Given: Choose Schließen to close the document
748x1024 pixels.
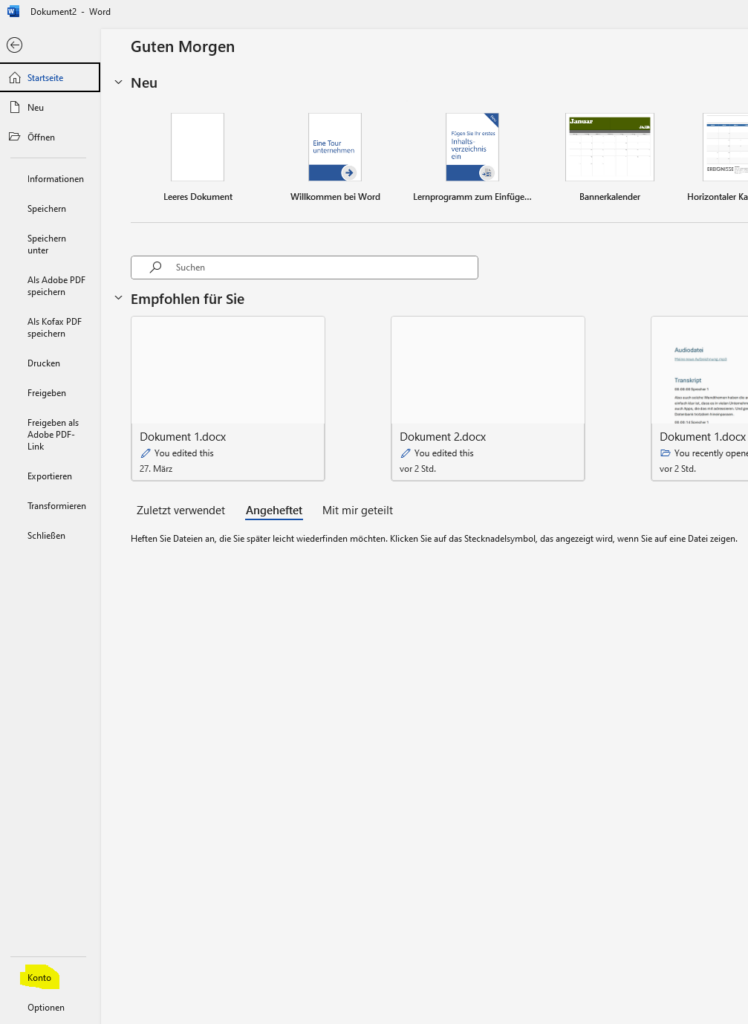Looking at the screenshot, I should tap(46, 536).
